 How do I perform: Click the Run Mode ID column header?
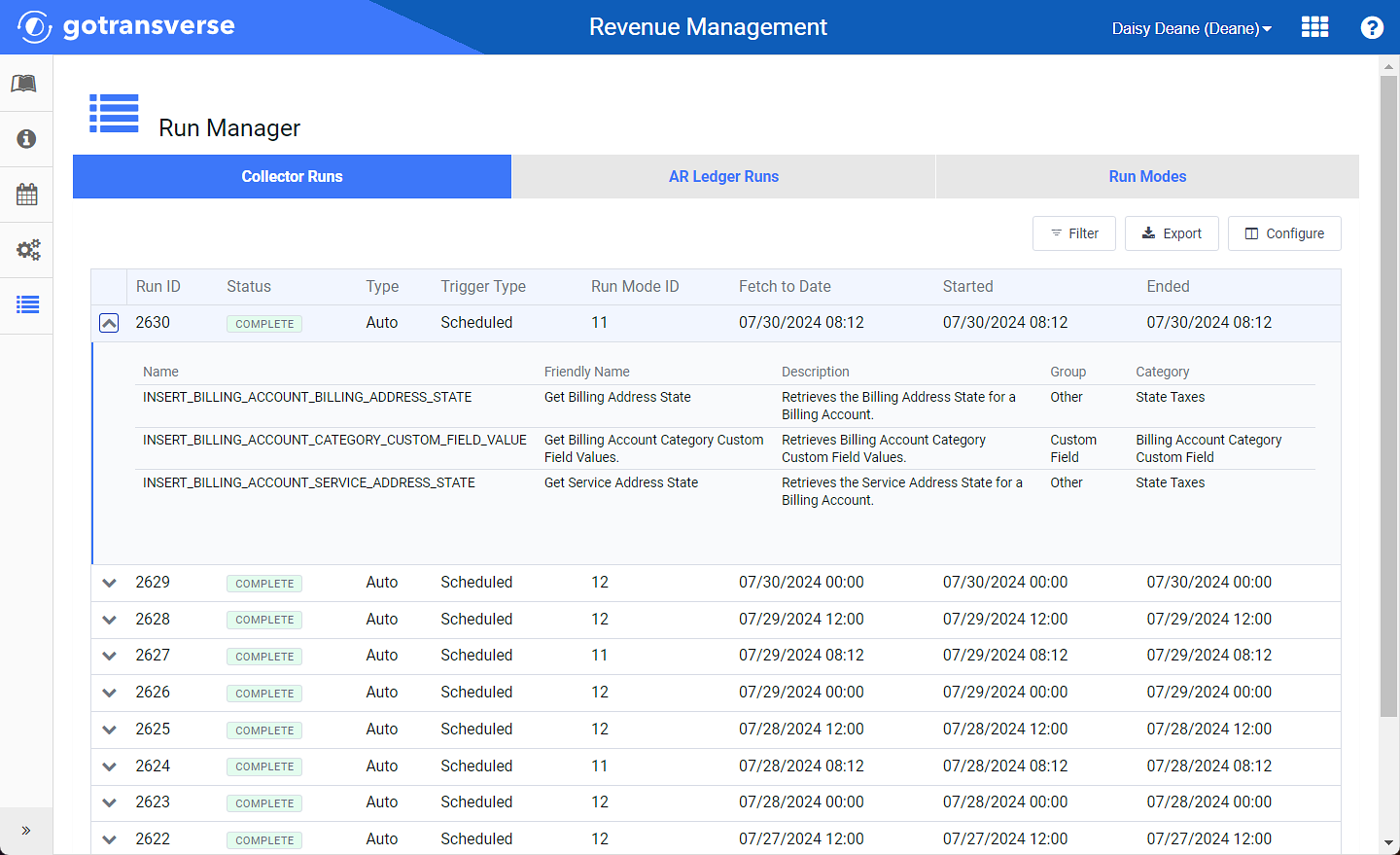[x=635, y=286]
